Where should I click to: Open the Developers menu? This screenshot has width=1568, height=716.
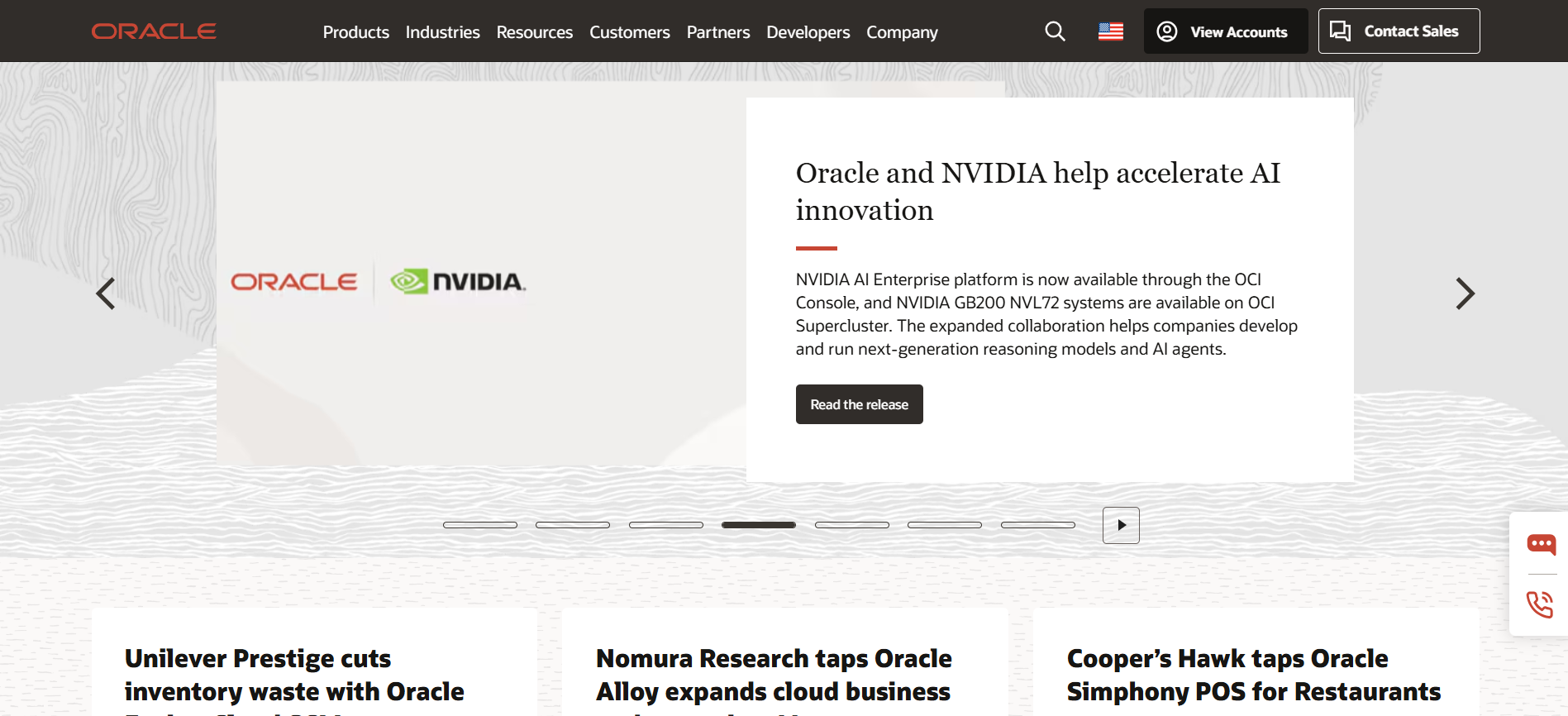808,32
